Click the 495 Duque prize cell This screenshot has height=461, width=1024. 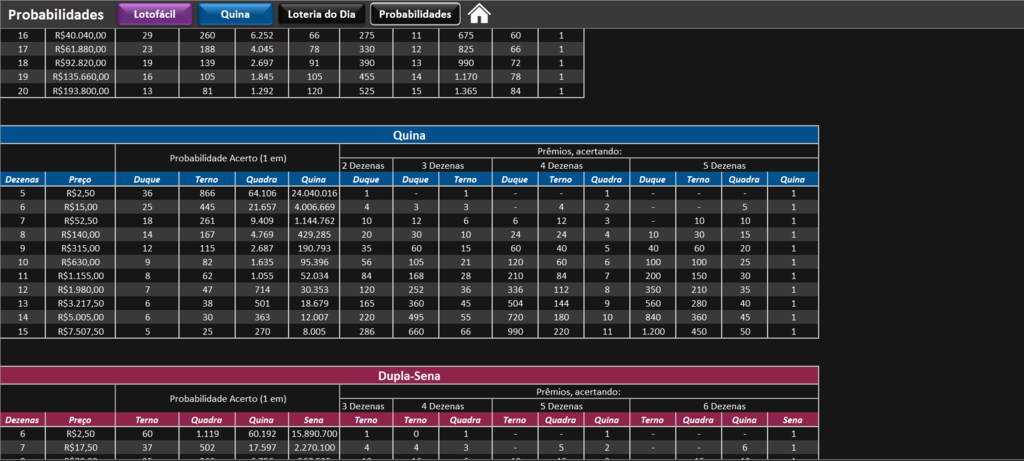tap(415, 317)
